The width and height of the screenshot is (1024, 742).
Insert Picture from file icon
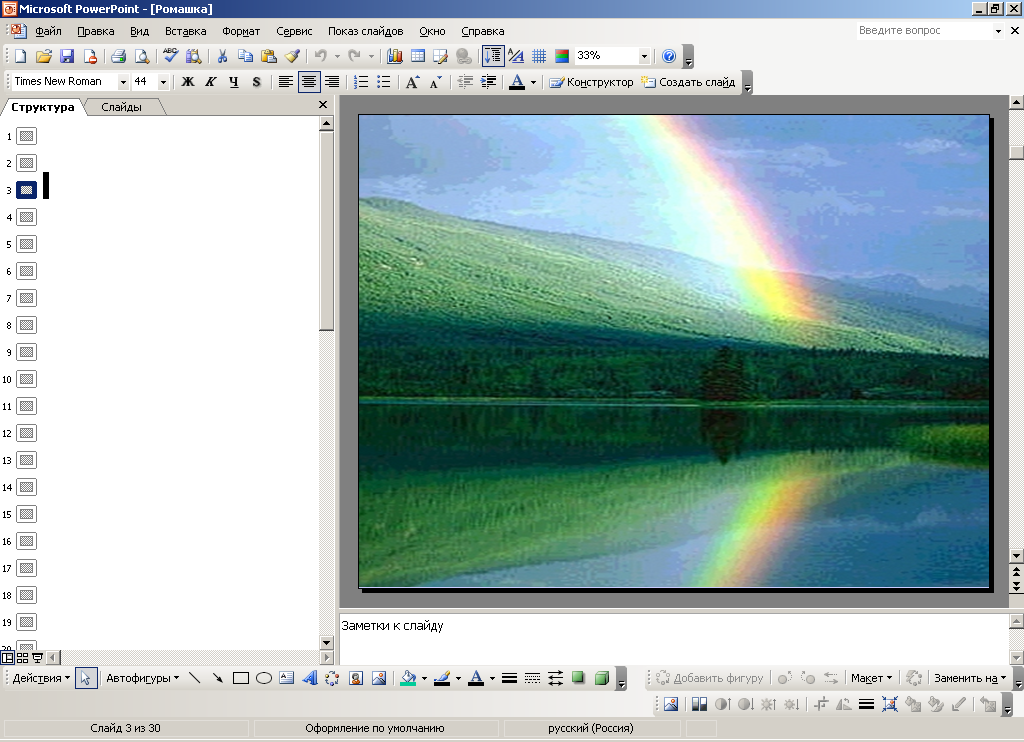pos(379,678)
